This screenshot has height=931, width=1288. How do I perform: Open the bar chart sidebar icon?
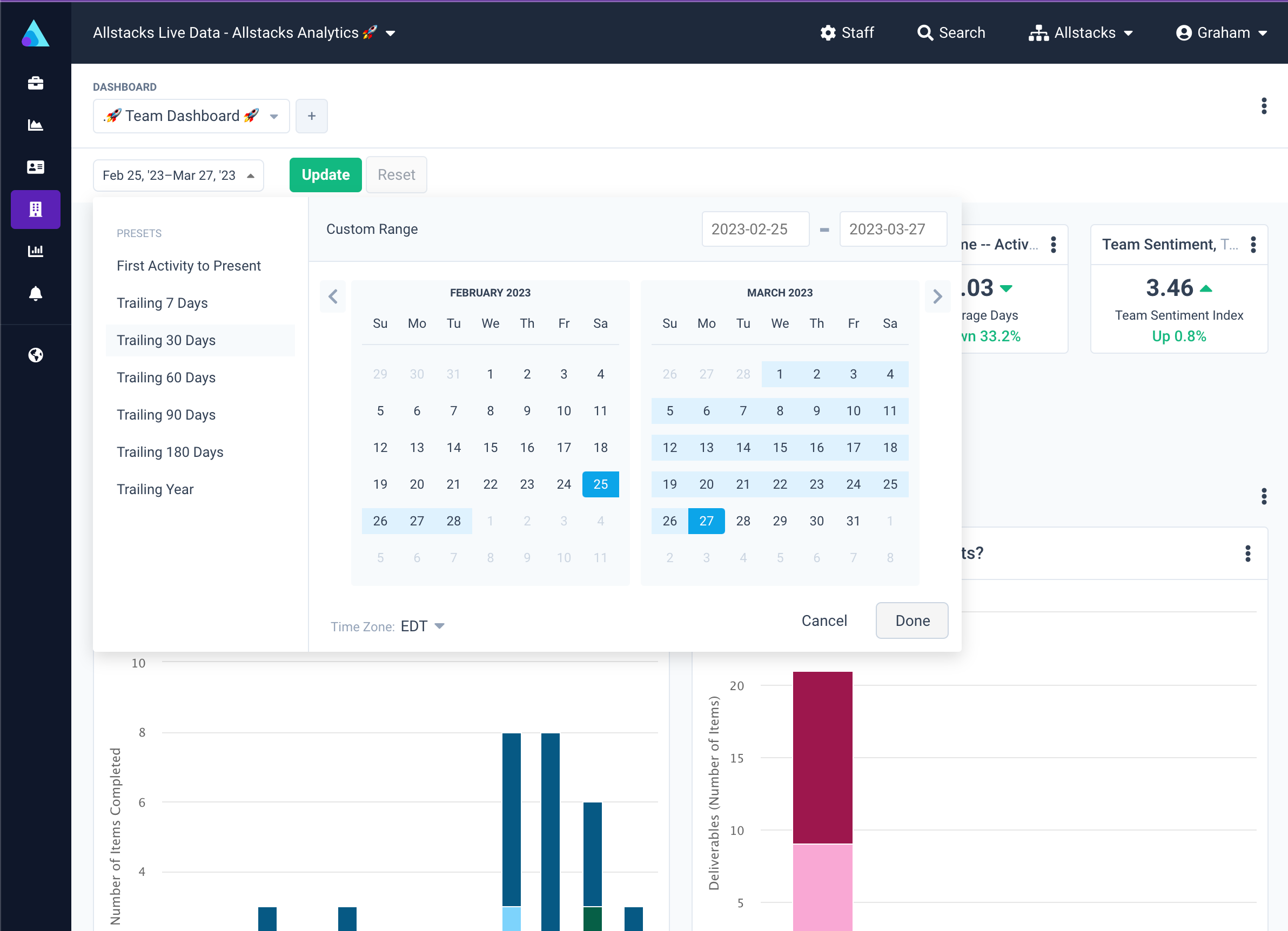[x=35, y=251]
